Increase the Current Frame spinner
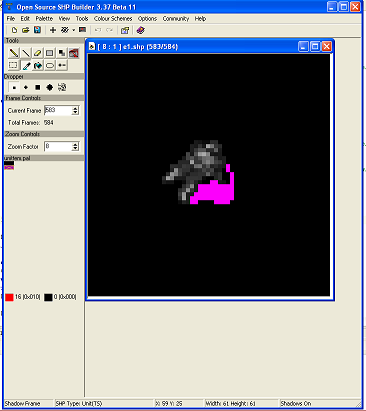The image size is (366, 411). pos(75,108)
